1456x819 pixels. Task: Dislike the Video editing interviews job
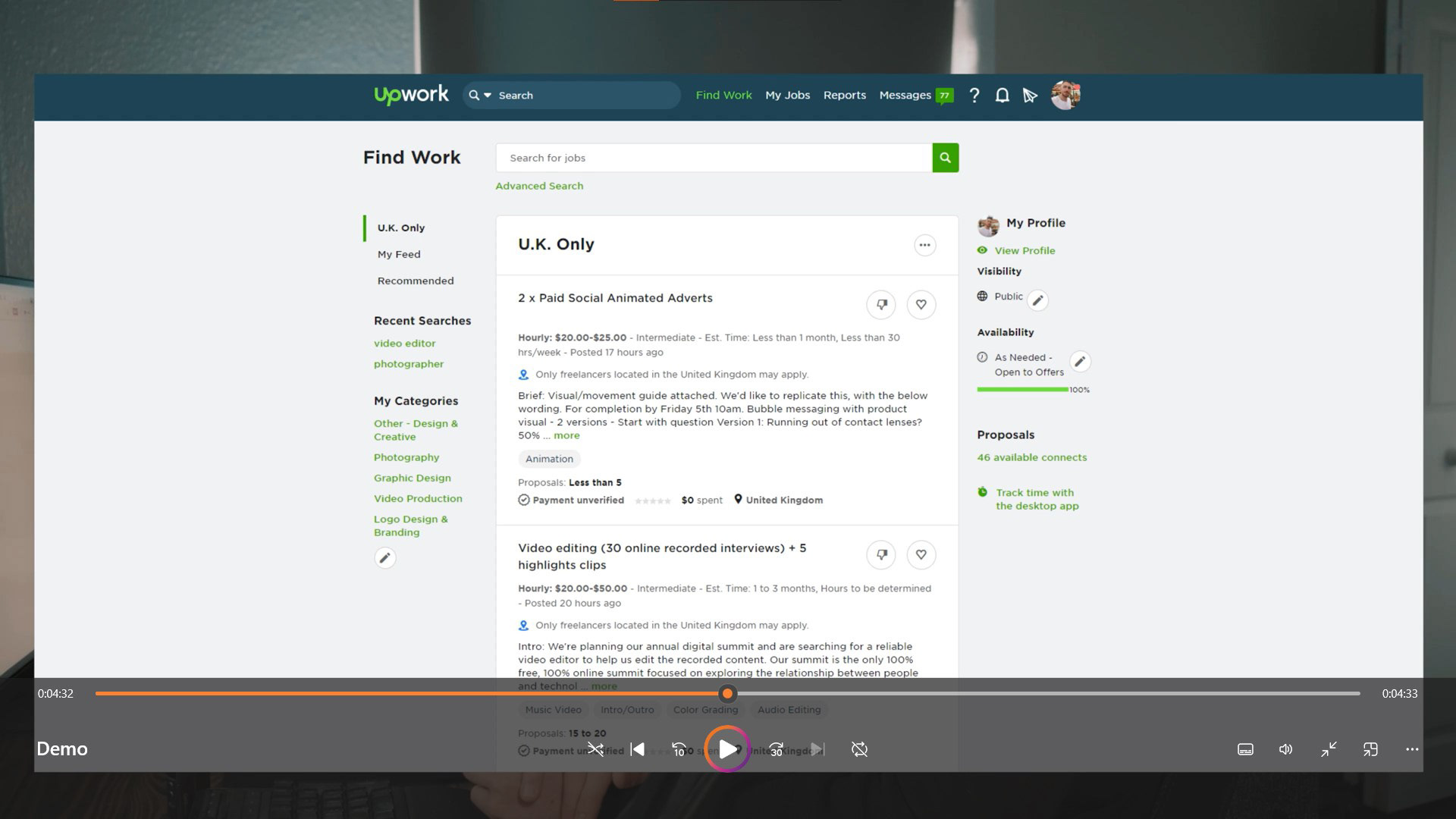[x=881, y=554]
